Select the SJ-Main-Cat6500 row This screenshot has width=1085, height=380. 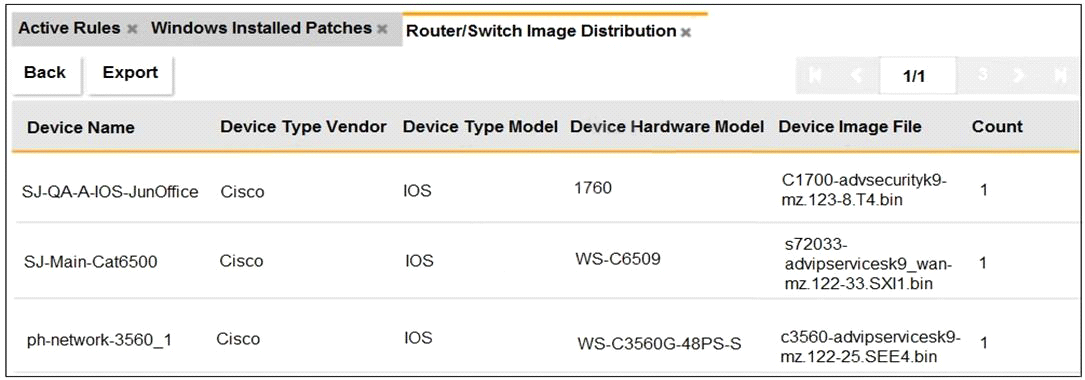545,261
